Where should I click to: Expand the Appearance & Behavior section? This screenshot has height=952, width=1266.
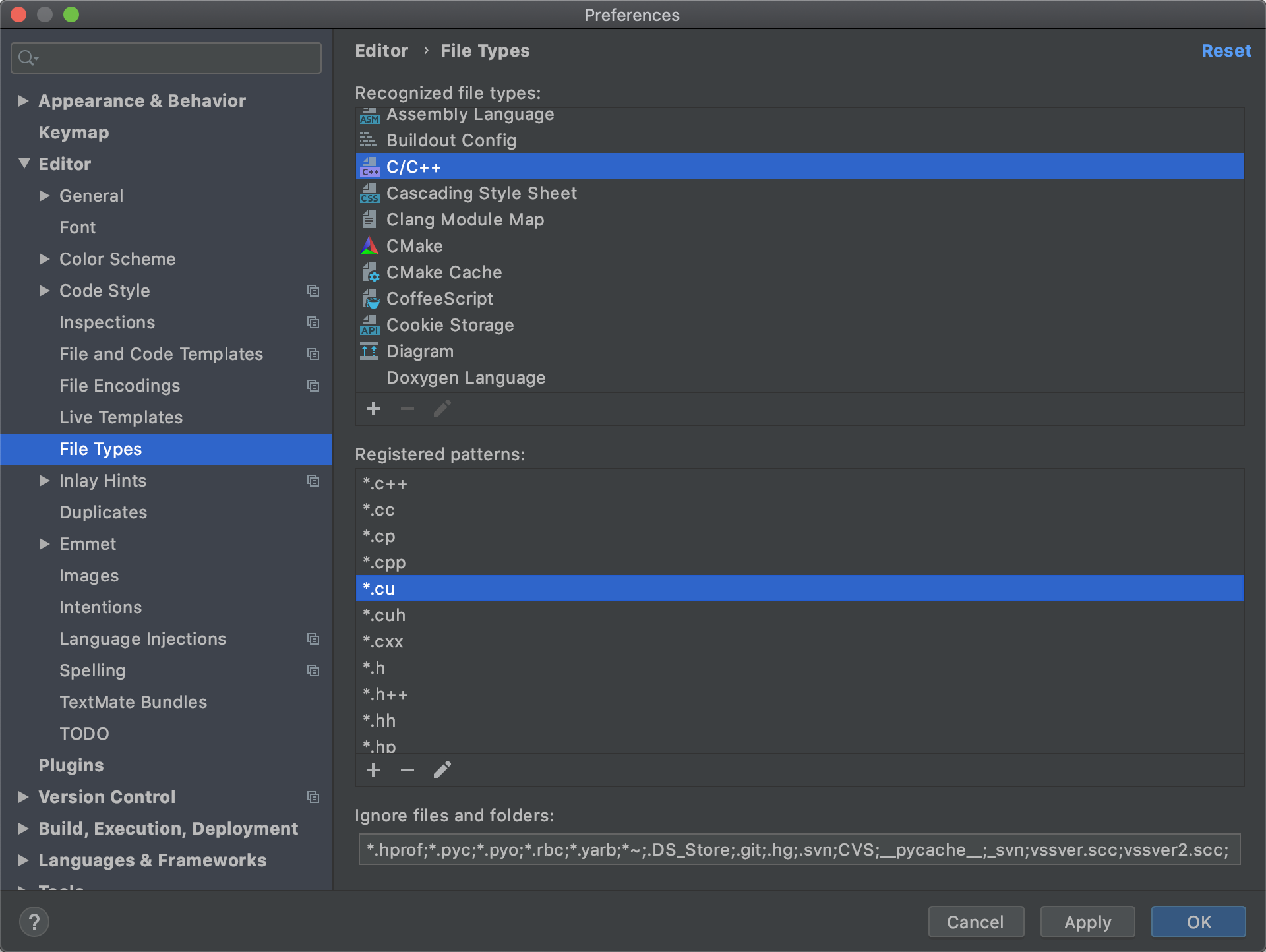[x=24, y=101]
